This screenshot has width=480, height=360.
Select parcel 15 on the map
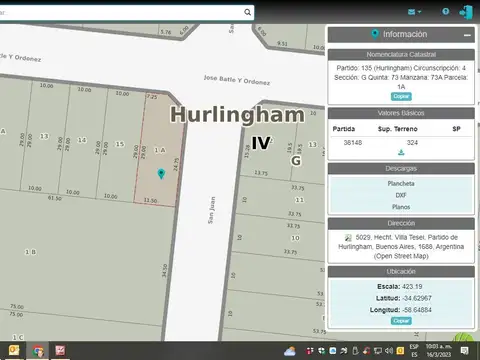[x=120, y=144]
